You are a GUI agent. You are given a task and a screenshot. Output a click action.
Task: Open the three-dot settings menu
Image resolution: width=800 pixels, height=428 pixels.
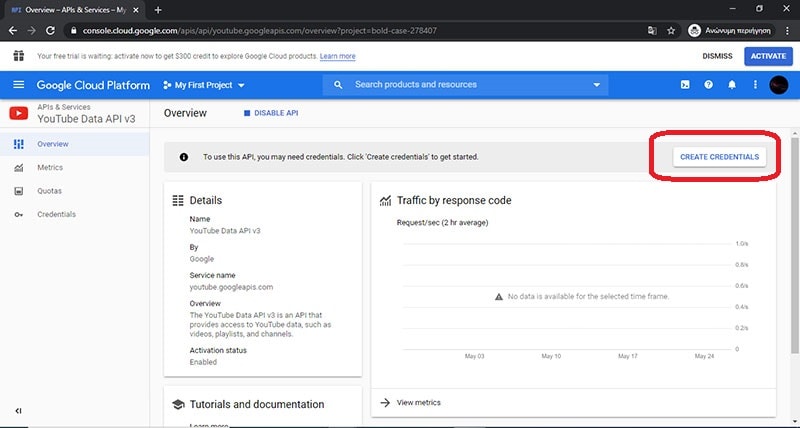pyautogui.click(x=755, y=85)
